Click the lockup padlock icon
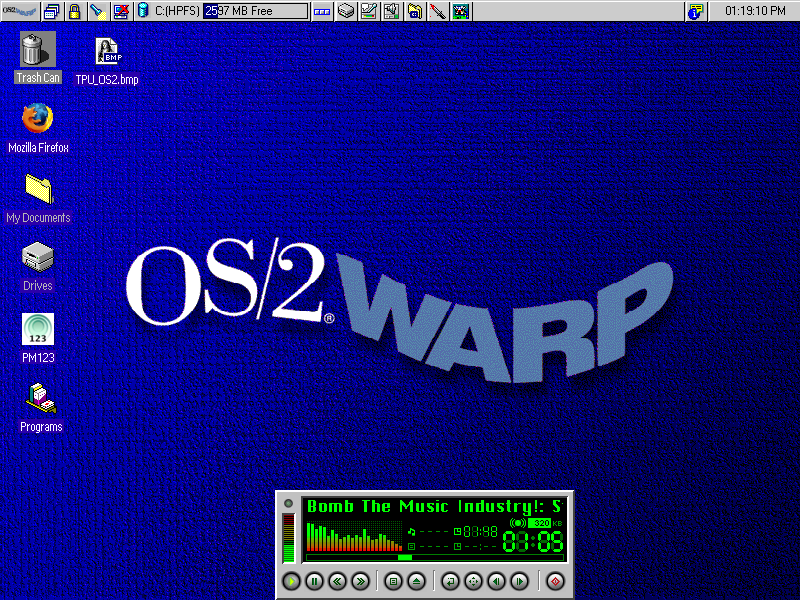The width and height of the screenshot is (800, 600). click(74, 11)
